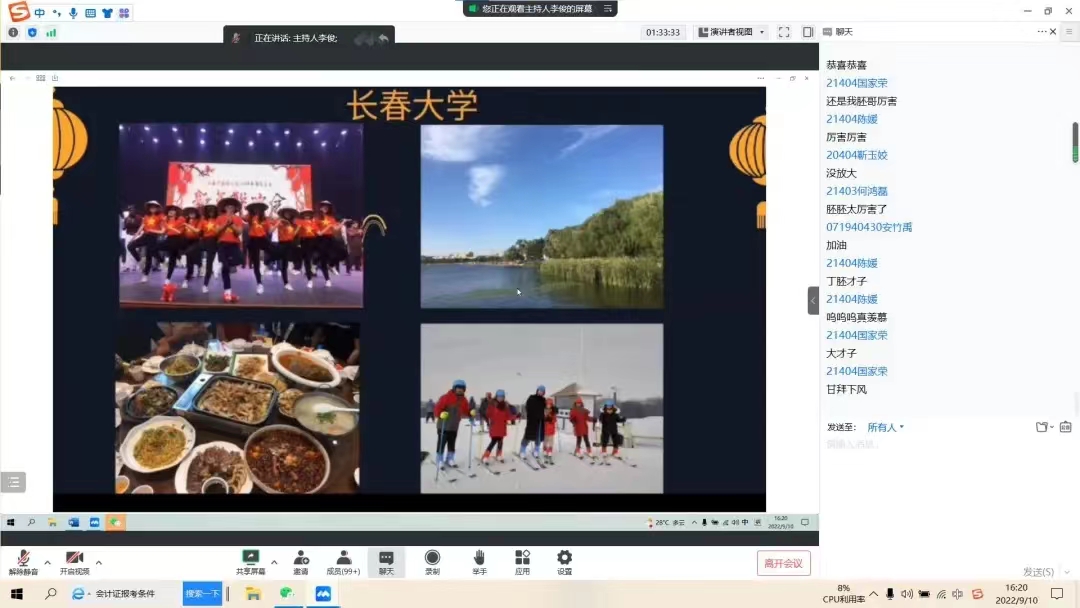
Task: Click chat message 还是我胚哥厉害
Action: pyautogui.click(x=861, y=101)
